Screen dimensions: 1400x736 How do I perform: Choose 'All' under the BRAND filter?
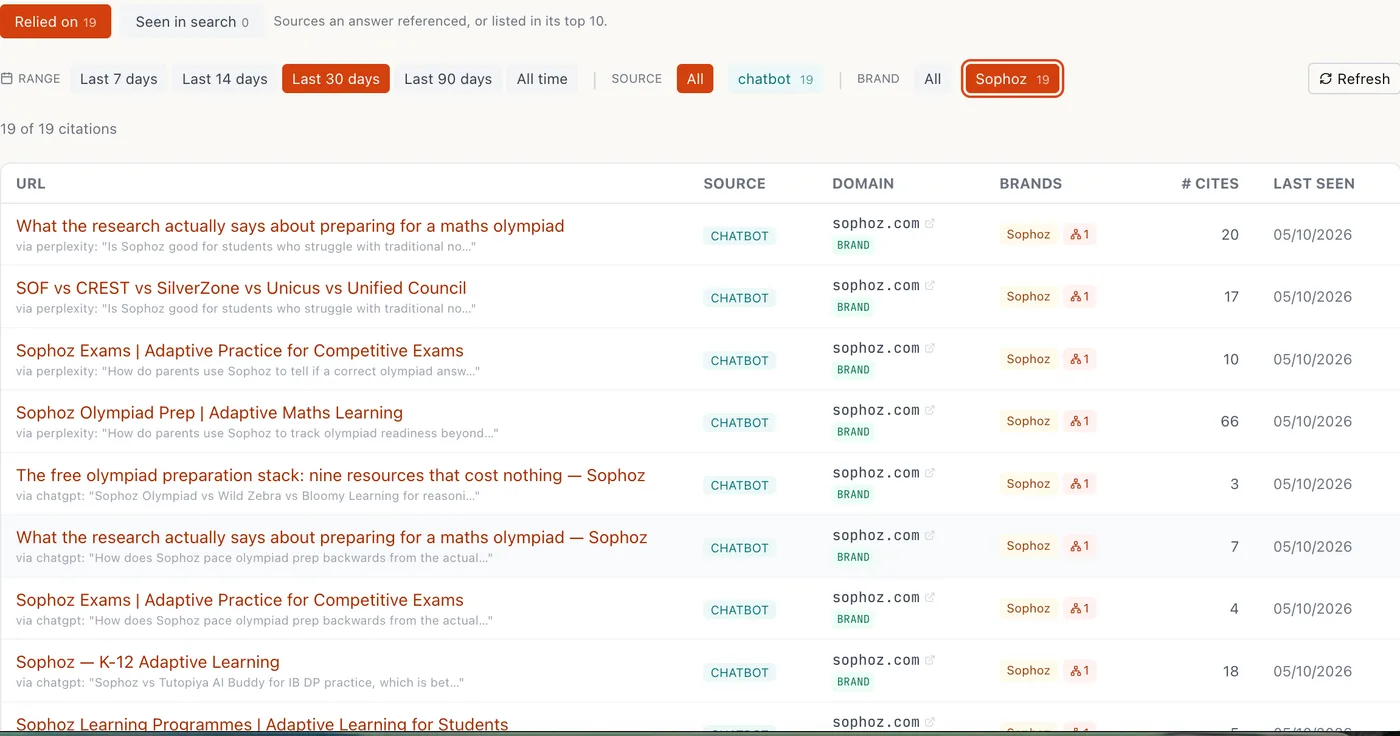(933, 79)
